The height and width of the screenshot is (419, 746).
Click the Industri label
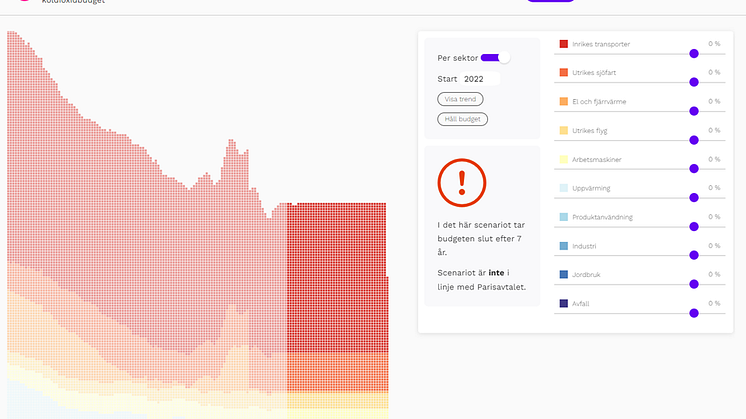(584, 246)
